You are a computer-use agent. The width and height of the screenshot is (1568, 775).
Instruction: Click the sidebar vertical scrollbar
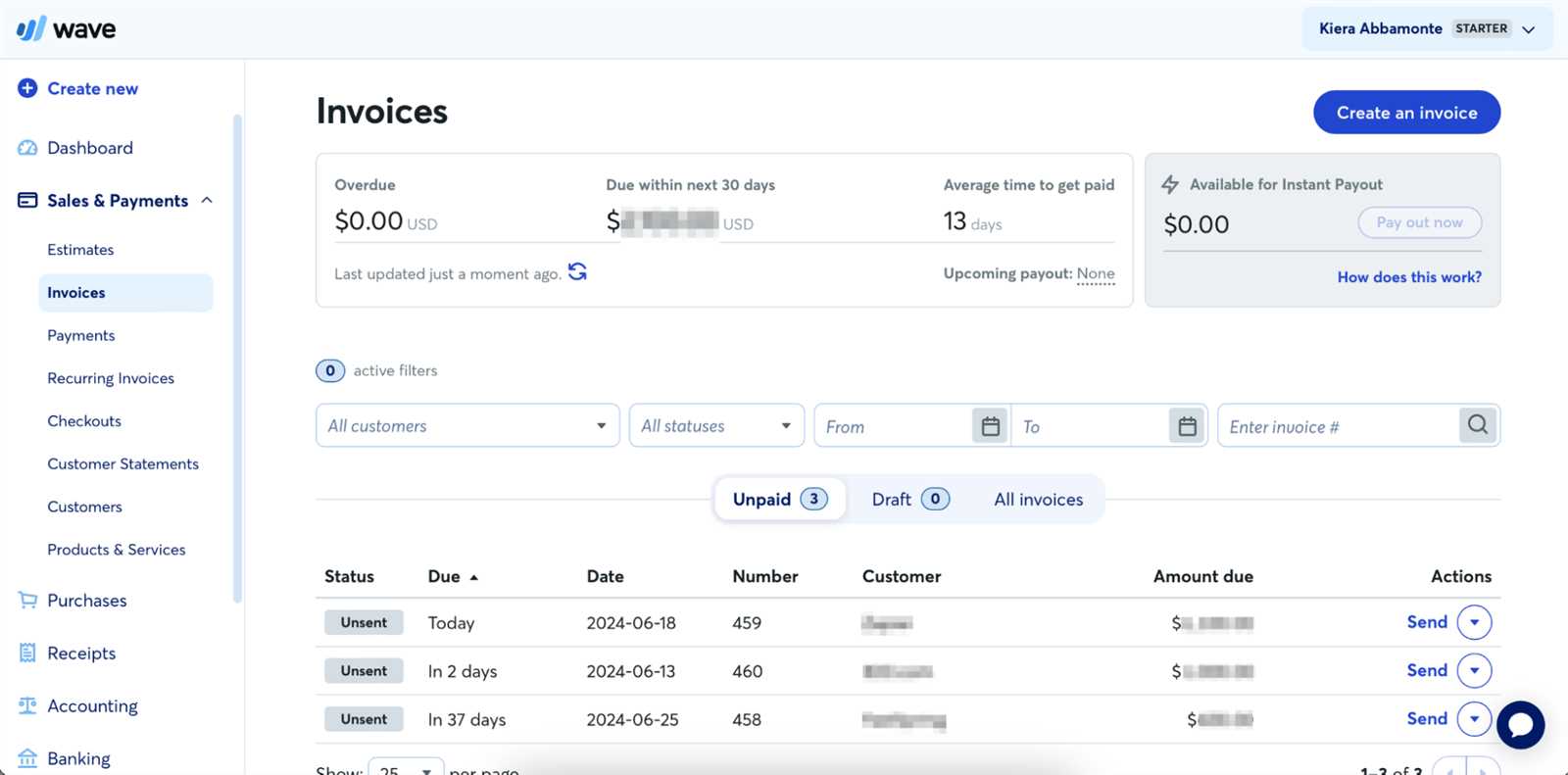(x=236, y=358)
